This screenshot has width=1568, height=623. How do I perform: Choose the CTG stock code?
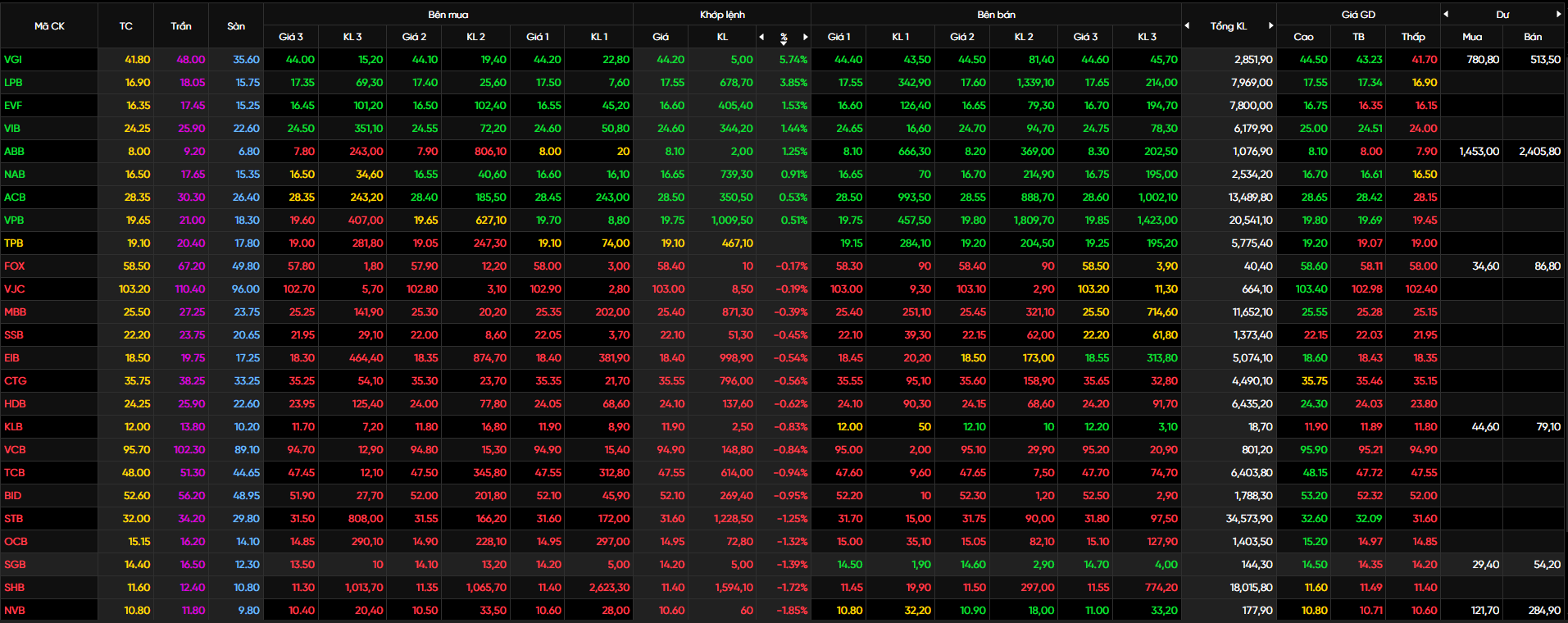(15, 381)
